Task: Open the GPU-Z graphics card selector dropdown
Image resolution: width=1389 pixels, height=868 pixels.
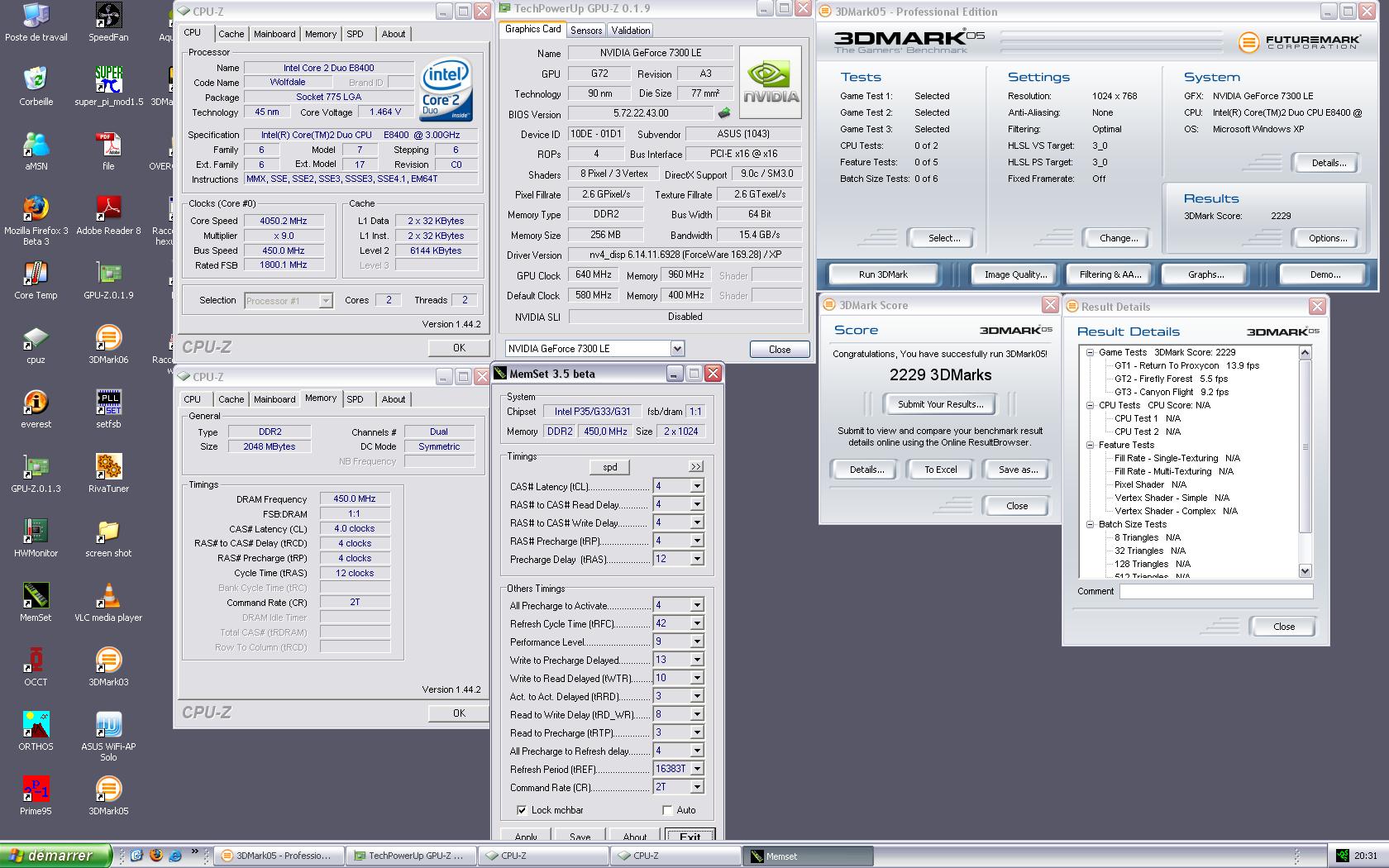Action: tap(677, 349)
